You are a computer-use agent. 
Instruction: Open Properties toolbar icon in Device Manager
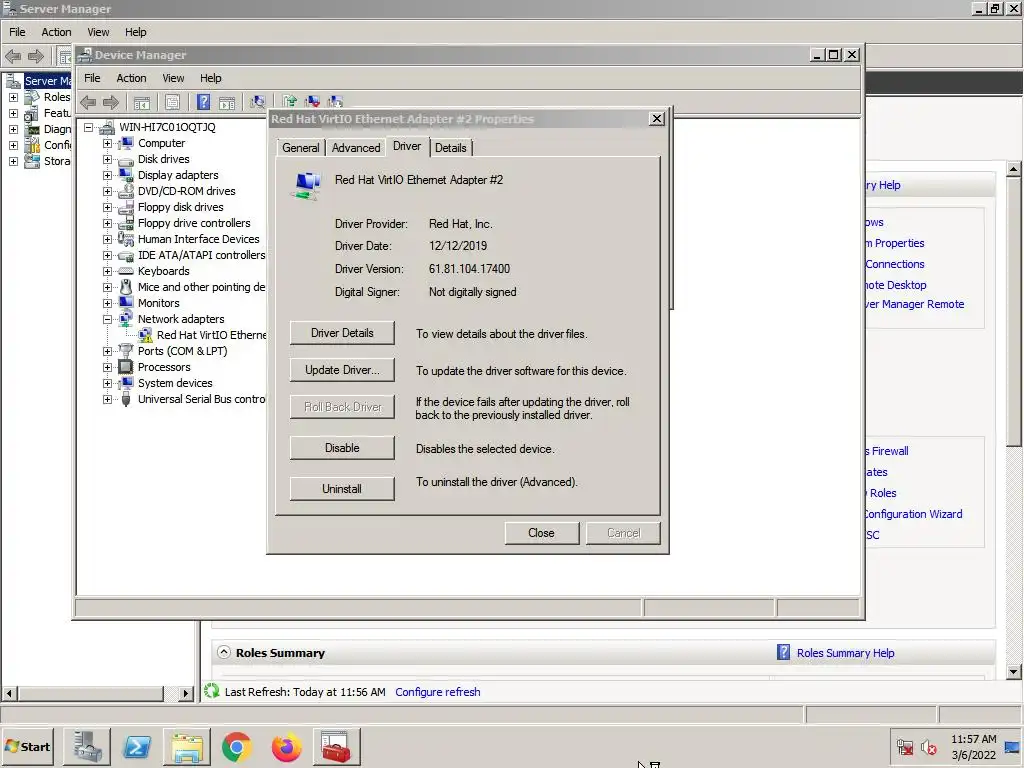(172, 103)
